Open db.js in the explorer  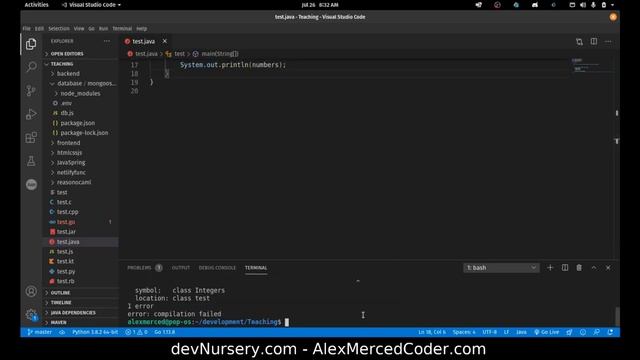[x=81, y=113]
